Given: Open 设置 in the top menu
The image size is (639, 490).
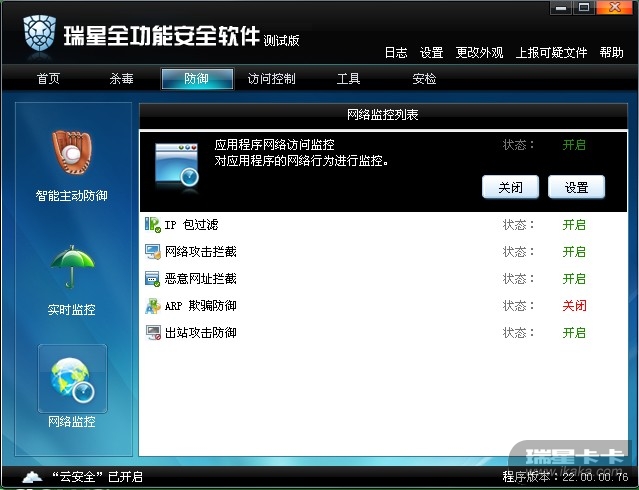Looking at the screenshot, I should click(x=432, y=53).
